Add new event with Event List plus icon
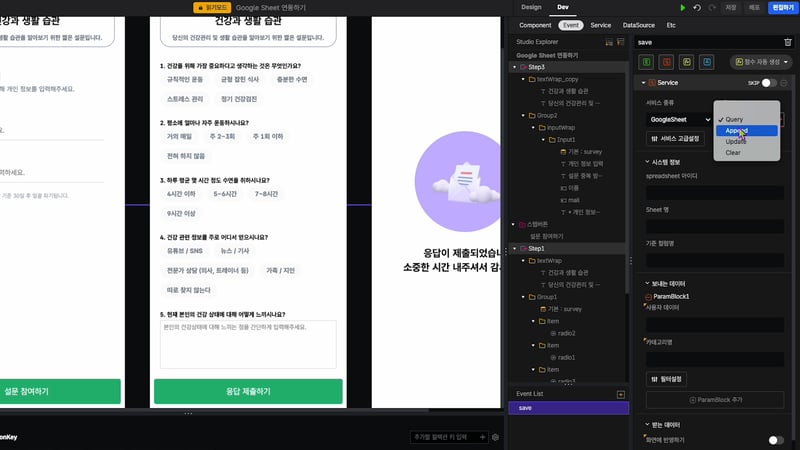The height and width of the screenshot is (450, 800). [620, 394]
